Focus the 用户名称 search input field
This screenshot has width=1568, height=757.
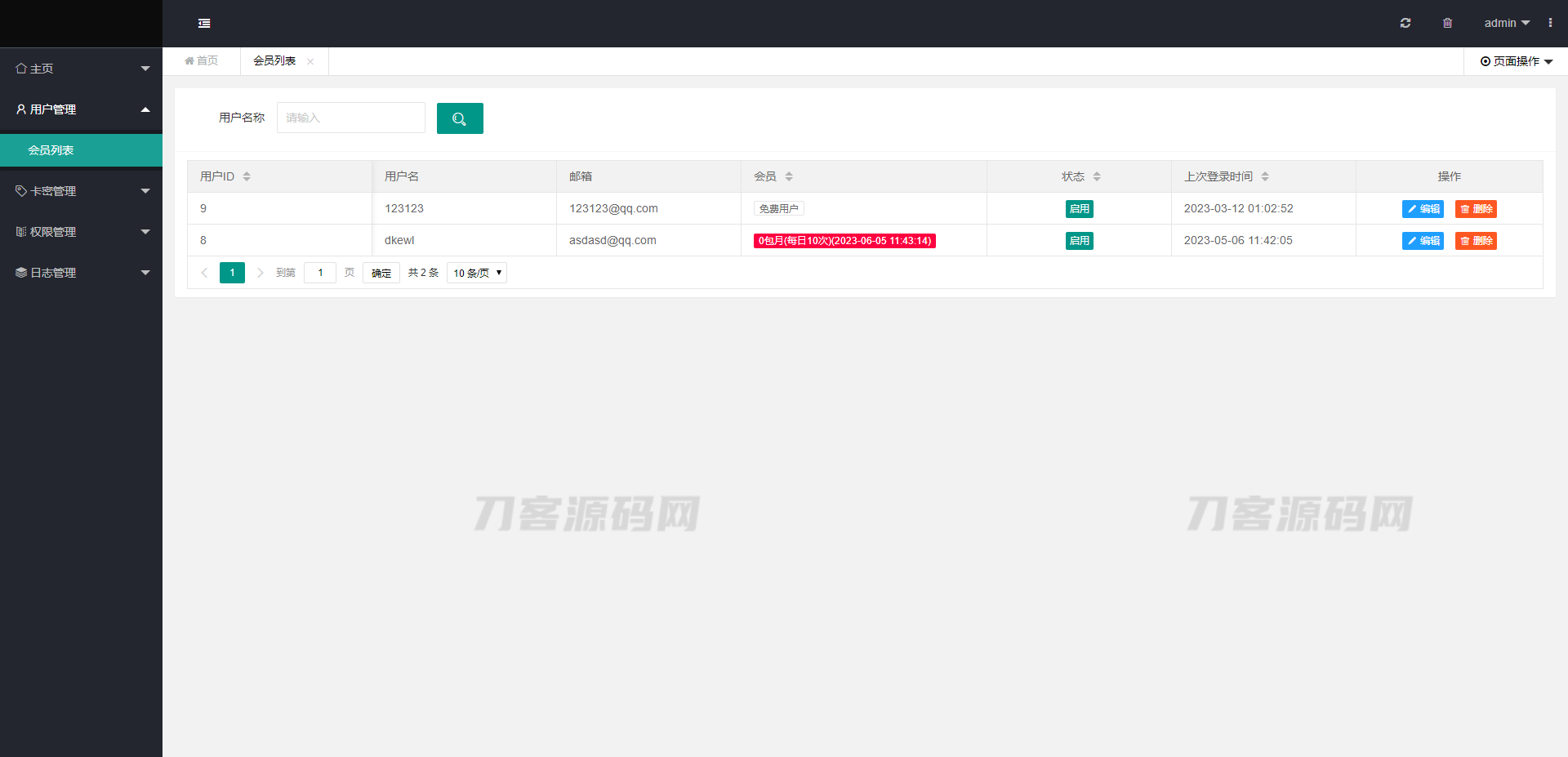tap(350, 118)
